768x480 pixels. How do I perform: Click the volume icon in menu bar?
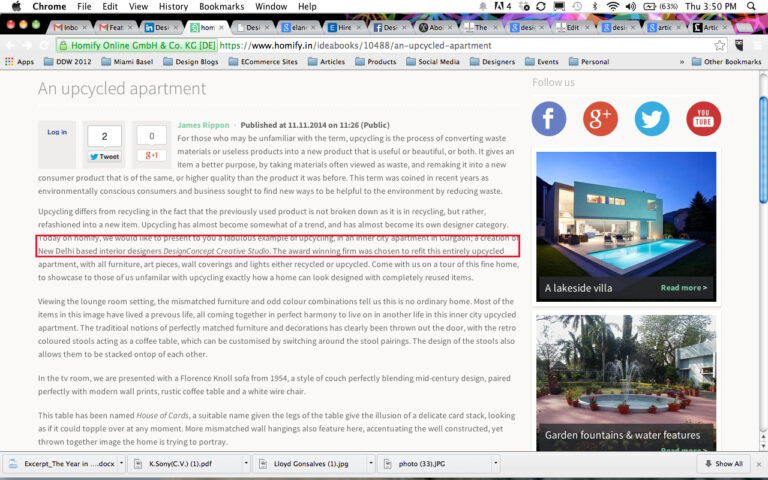tap(630, 6)
